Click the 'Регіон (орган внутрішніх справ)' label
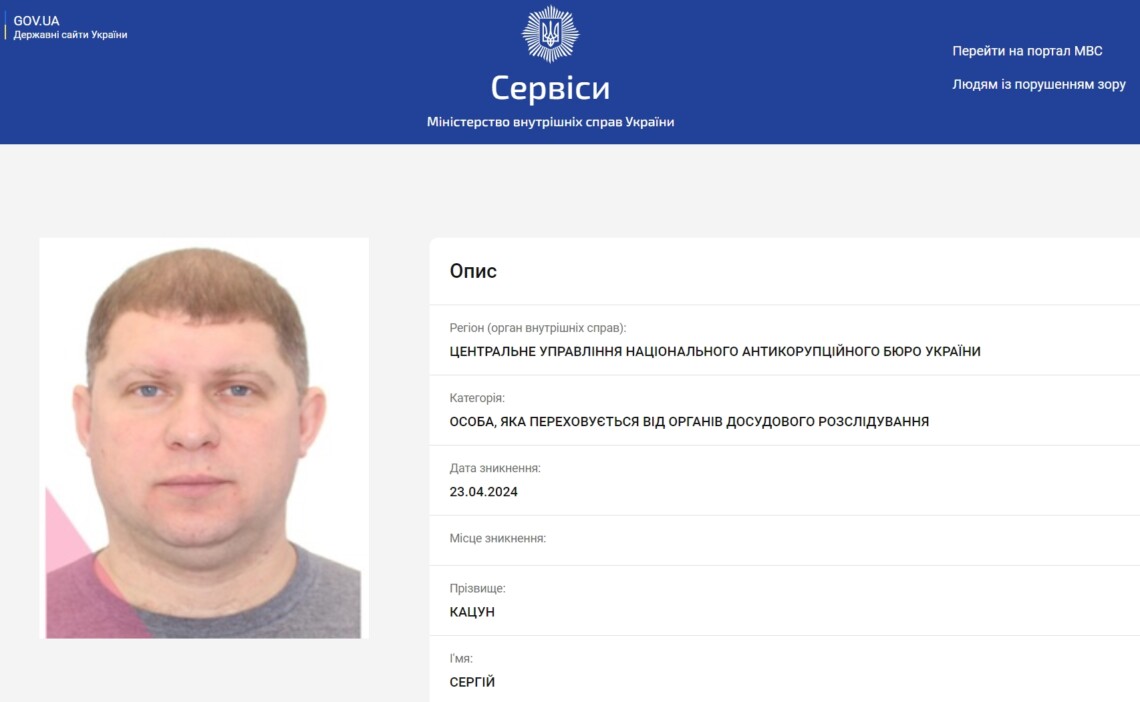The height and width of the screenshot is (702, 1140). 537,328
